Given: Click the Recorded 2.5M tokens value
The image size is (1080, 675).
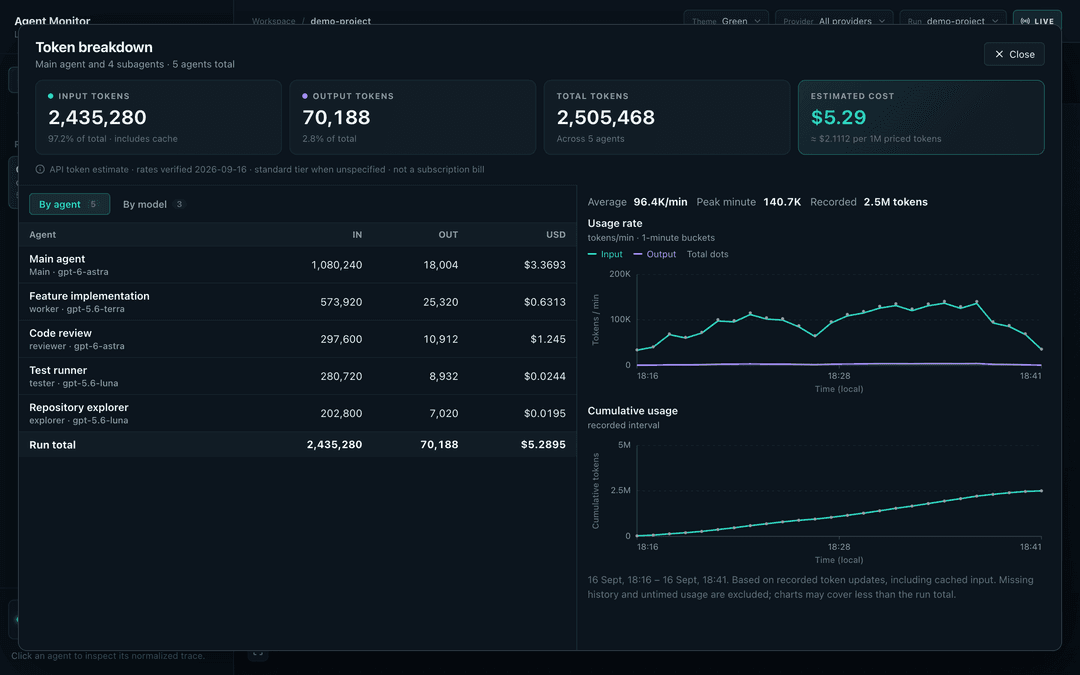Looking at the screenshot, I should (895, 202).
